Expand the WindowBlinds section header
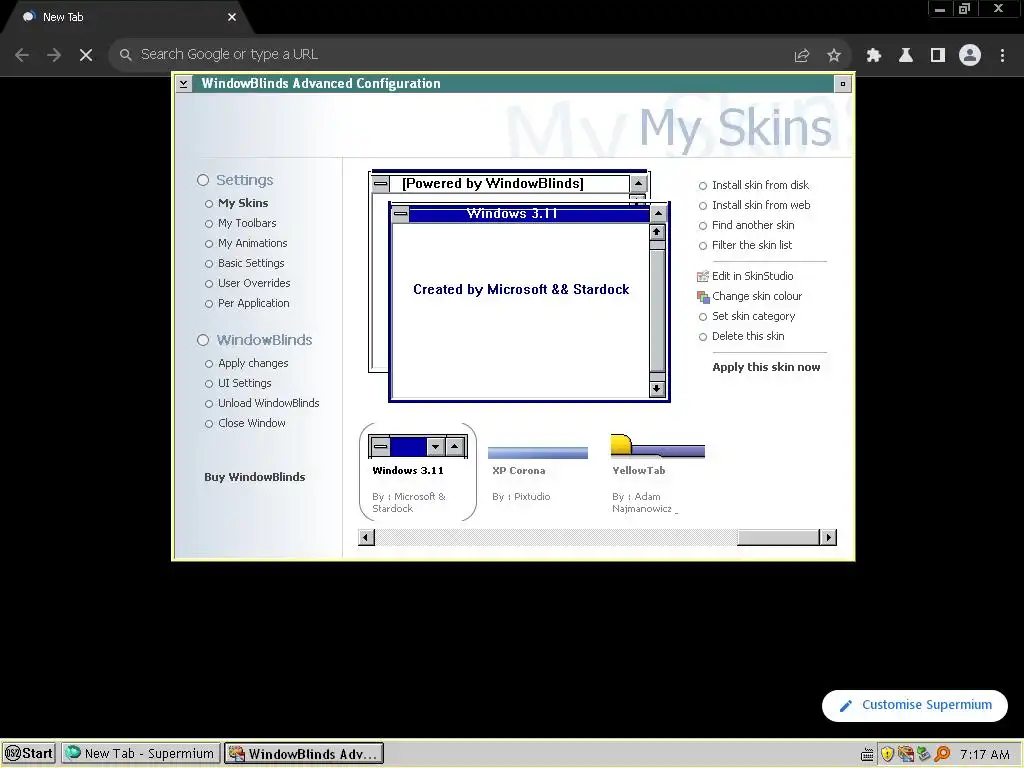The height and width of the screenshot is (768, 1024). [255, 340]
